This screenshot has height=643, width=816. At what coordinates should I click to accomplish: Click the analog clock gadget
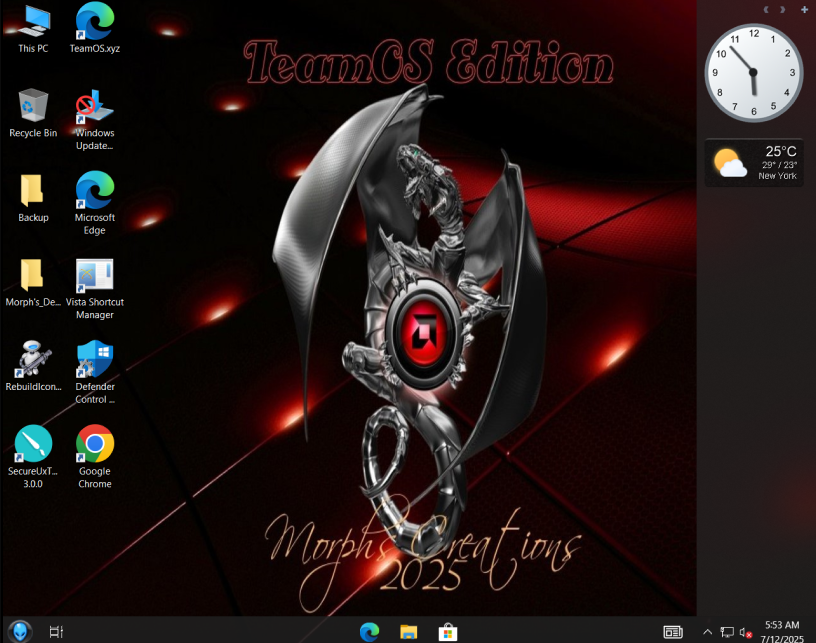point(753,72)
